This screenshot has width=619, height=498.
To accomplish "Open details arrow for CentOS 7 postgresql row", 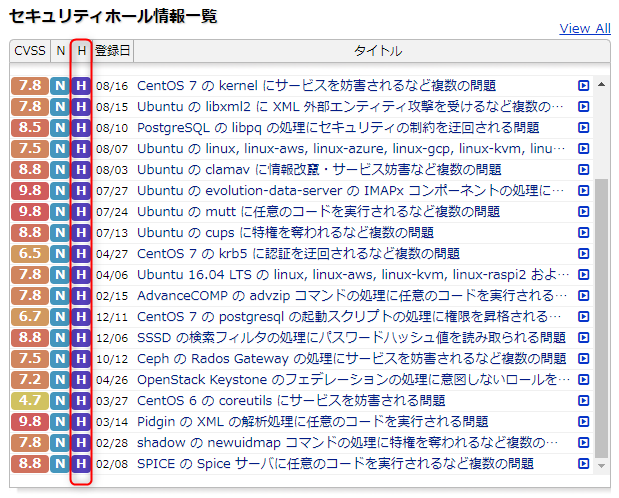I will click(583, 317).
